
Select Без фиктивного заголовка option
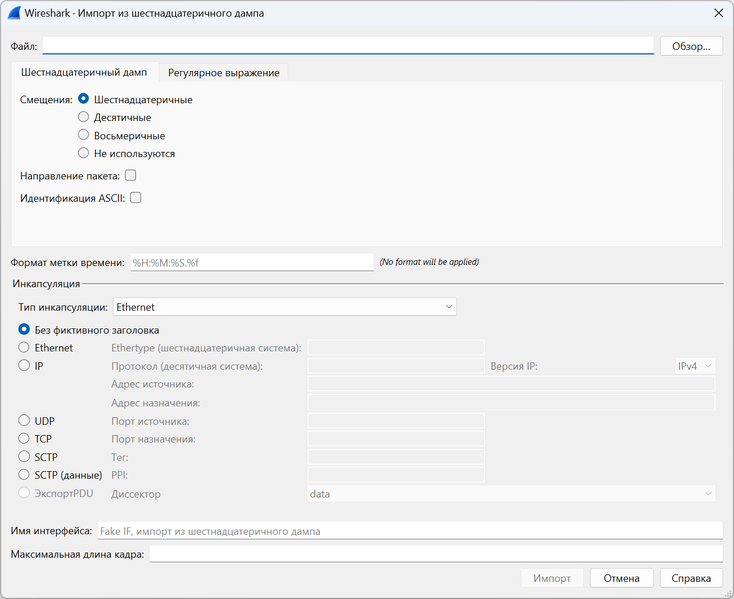tap(24, 329)
